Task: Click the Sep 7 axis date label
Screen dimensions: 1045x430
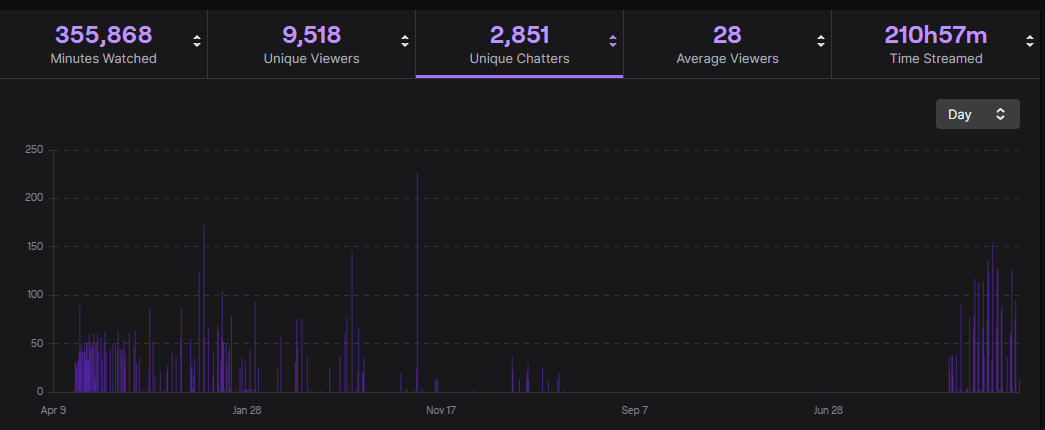Action: pyautogui.click(x=634, y=410)
